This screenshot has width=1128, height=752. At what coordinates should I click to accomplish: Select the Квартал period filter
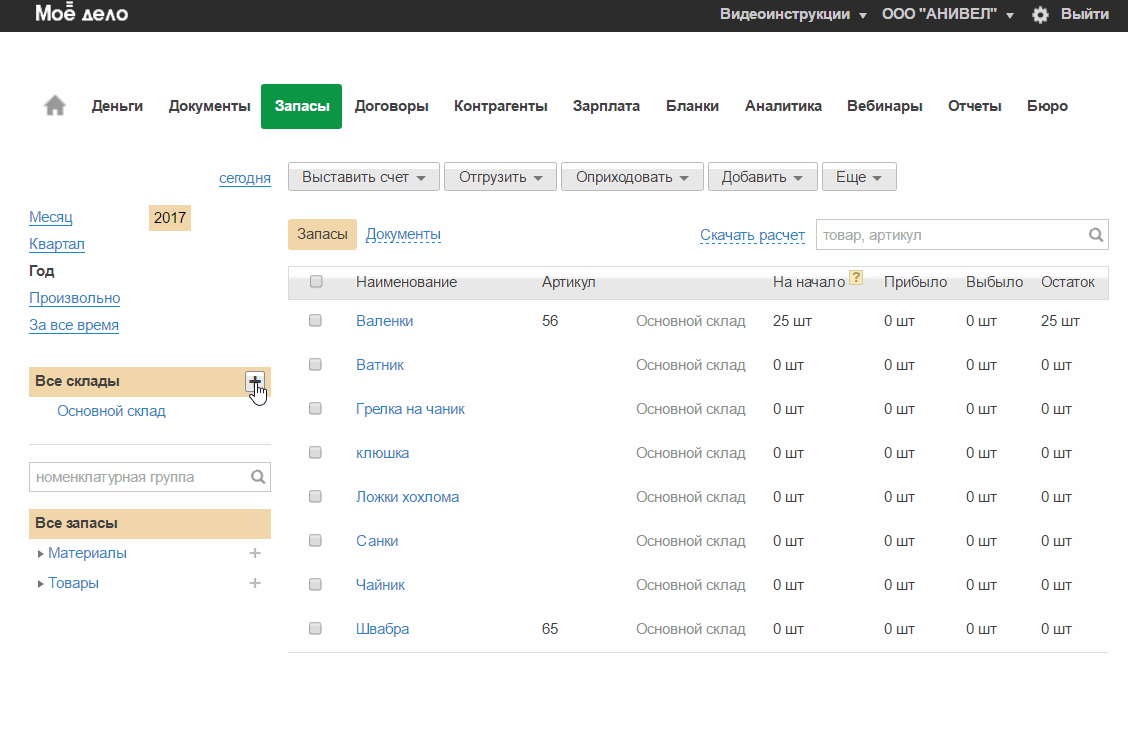[57, 244]
